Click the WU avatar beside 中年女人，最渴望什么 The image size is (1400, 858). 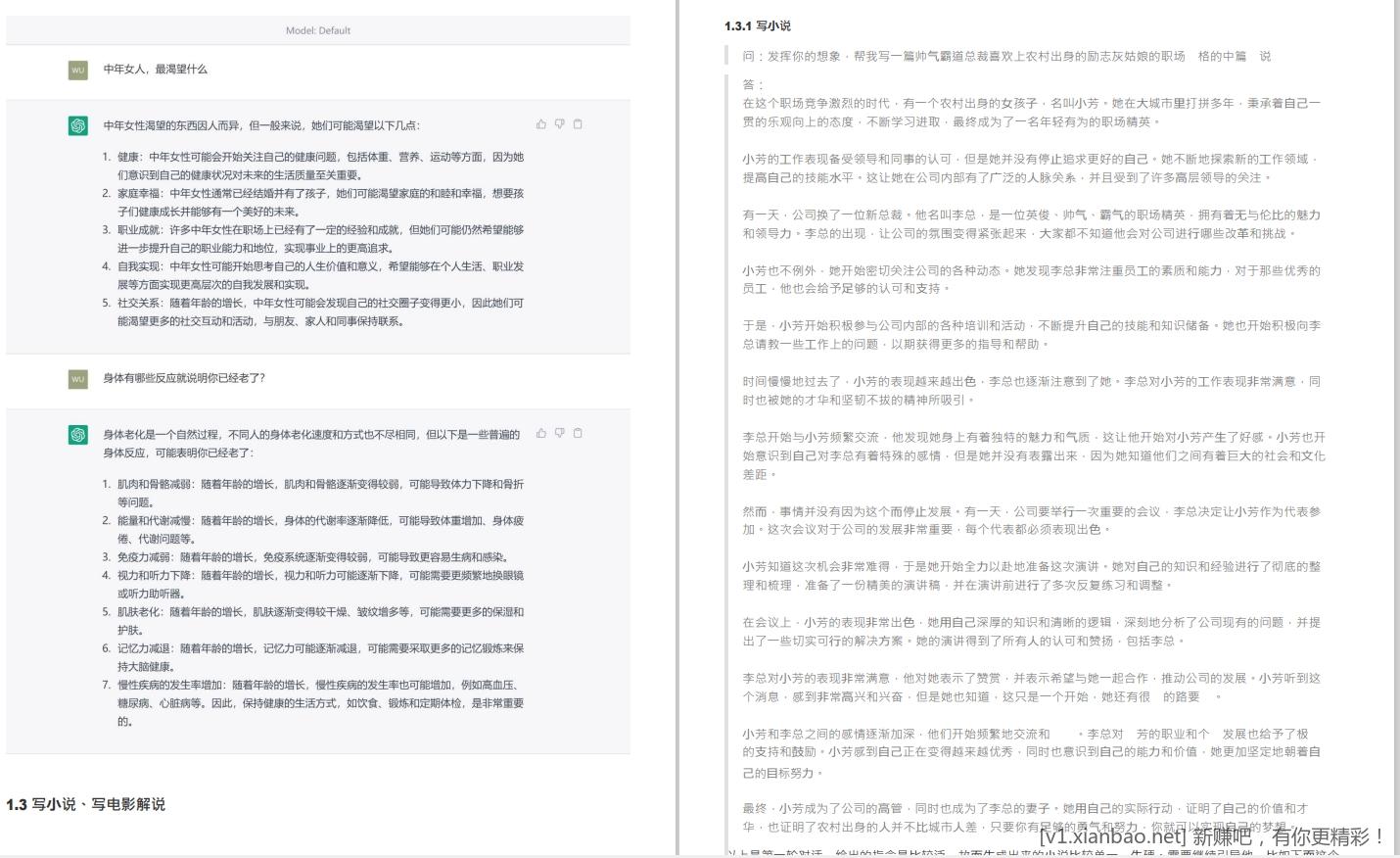coord(77,70)
